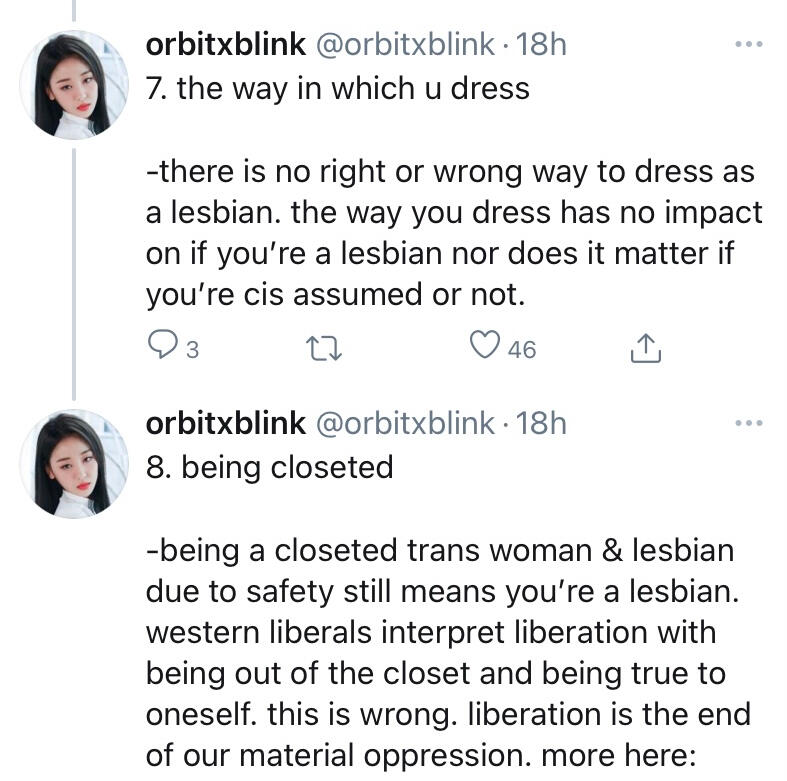The height and width of the screenshot is (781, 787).
Task: Open the orbitxblink avatar on the "being closeted" tweet
Action: point(75,463)
